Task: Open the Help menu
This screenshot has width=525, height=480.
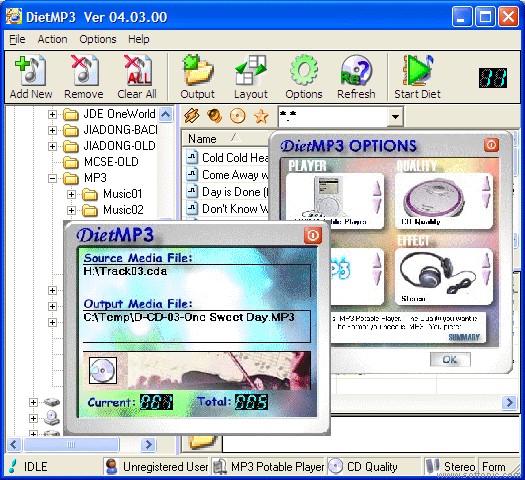Action: [139, 39]
